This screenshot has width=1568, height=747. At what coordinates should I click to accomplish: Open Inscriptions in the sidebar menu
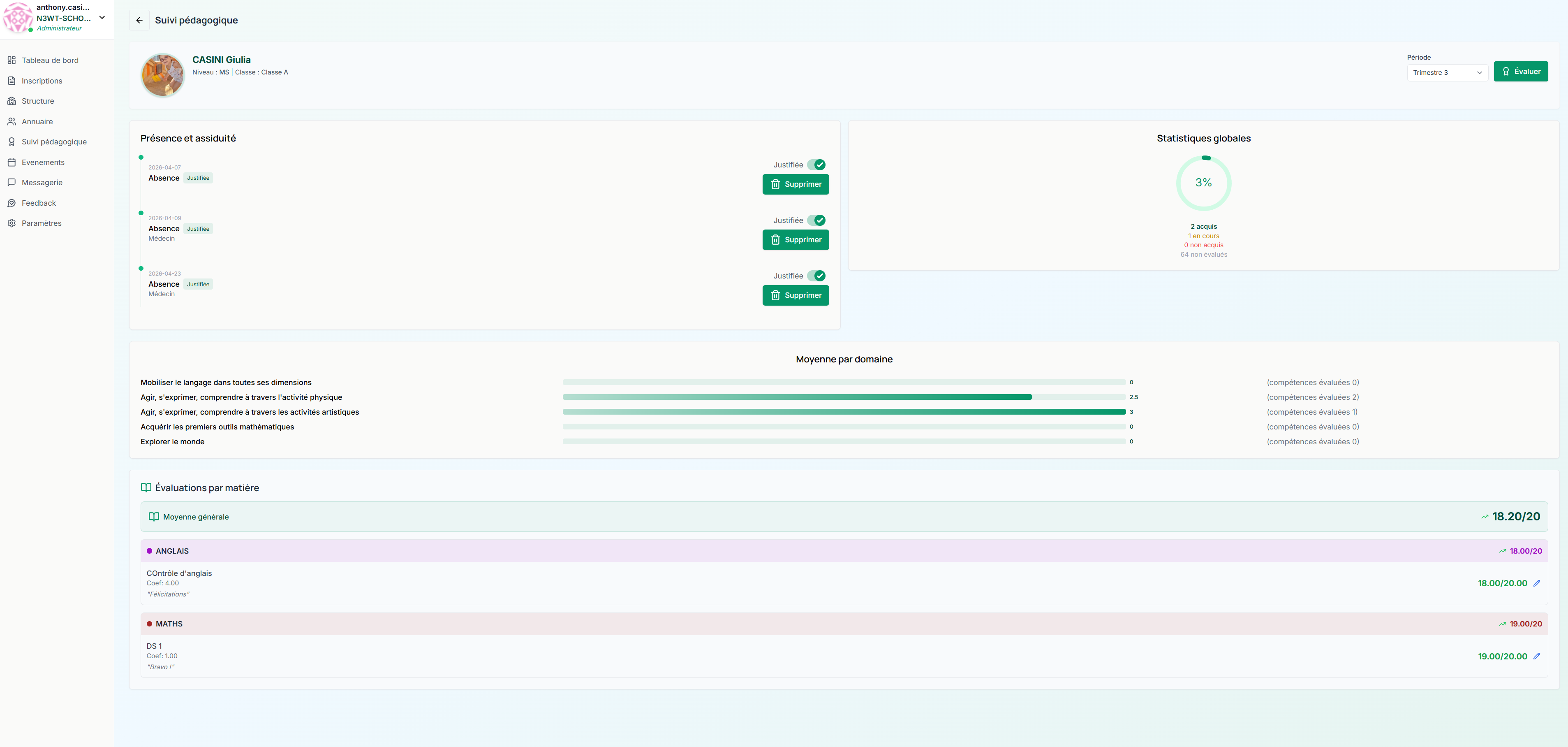point(42,81)
